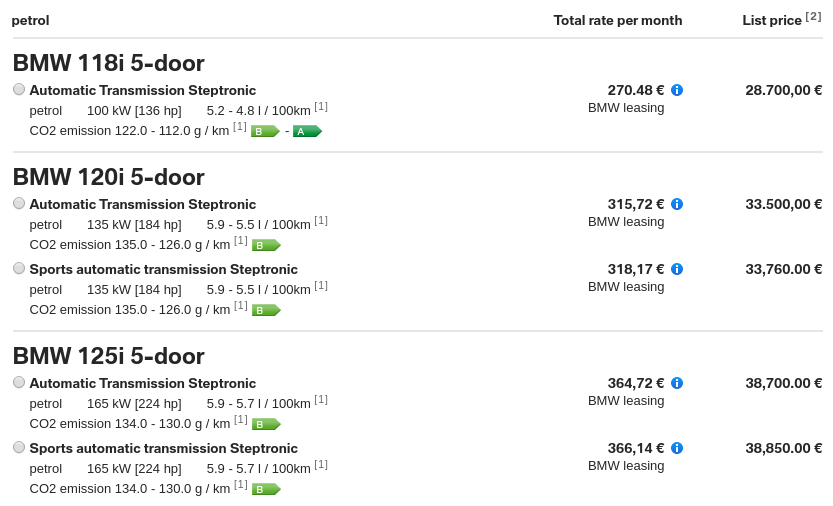Click the BMW 125i 5-door heading

[x=108, y=356]
